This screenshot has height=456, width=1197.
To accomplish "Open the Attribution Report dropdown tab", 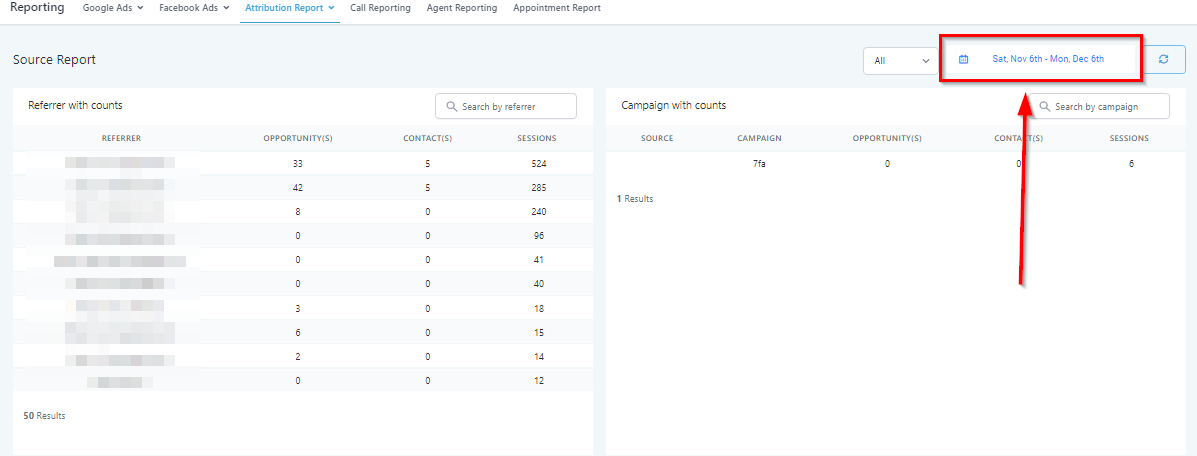I will (x=289, y=8).
